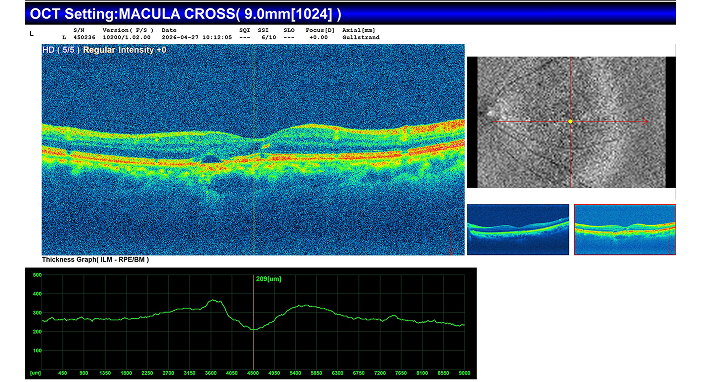Click the 'SSI' value 6/10
Image resolution: width=701 pixels, height=382 pixels.
coord(269,38)
